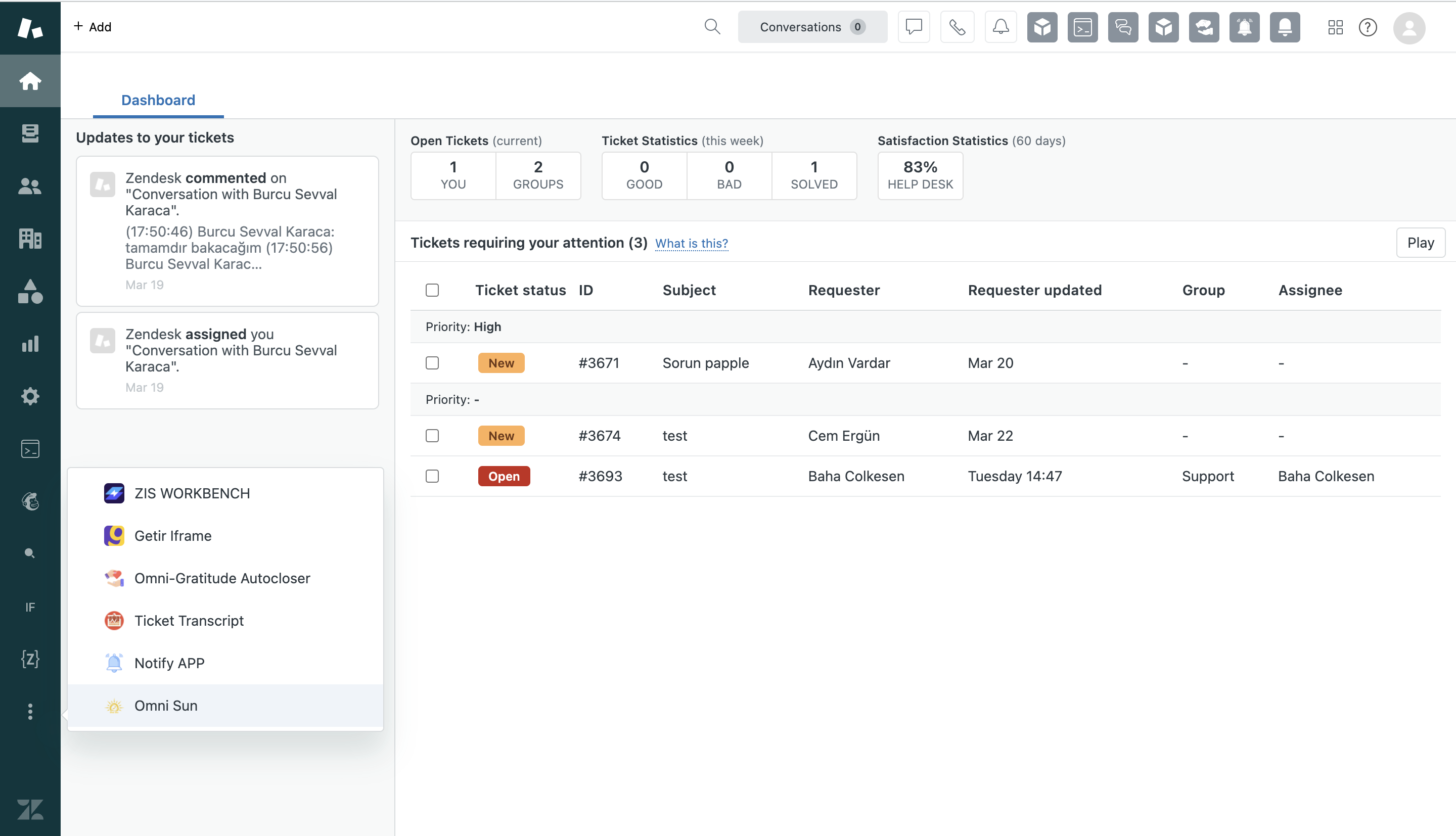Check the box for ticket #3671
The height and width of the screenshot is (836, 1456).
point(432,363)
